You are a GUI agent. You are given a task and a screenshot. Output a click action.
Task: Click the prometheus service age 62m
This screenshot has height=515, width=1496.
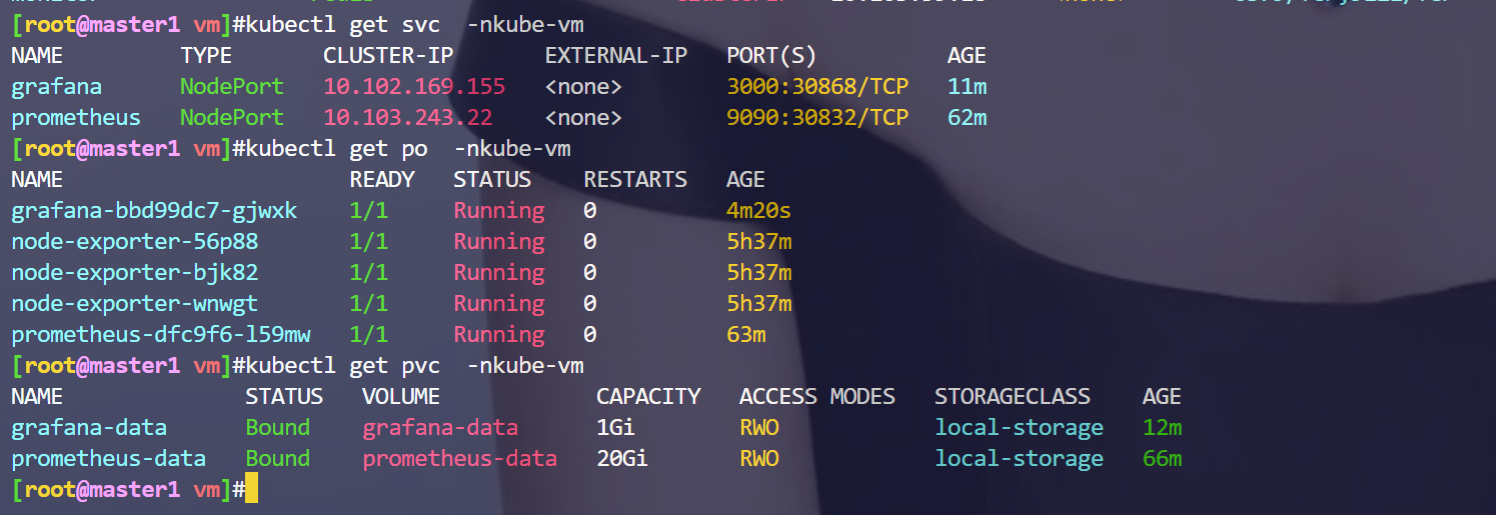click(x=967, y=118)
